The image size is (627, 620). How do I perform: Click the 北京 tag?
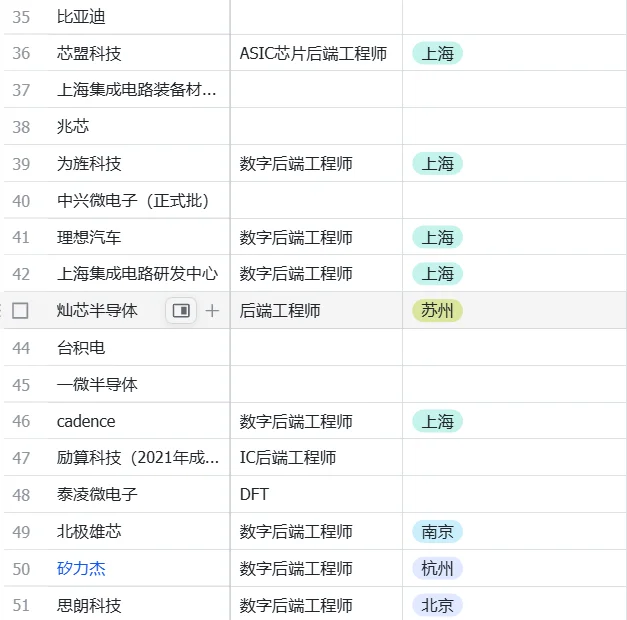(437, 605)
